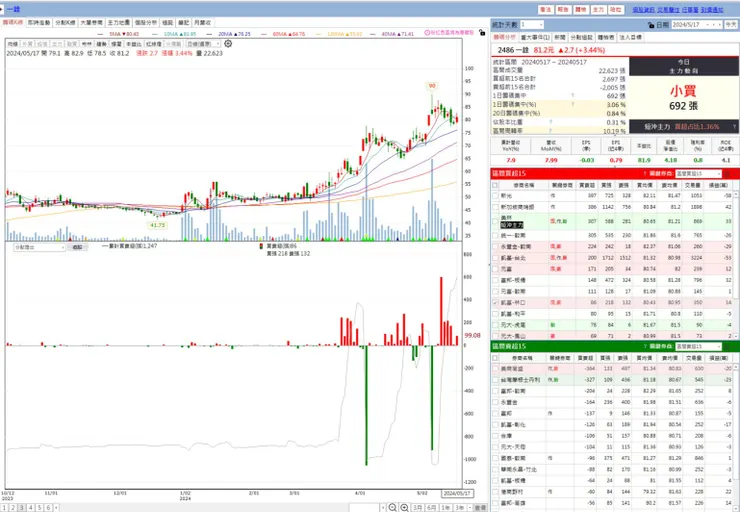
Task: Click the 2486 一詮 stock title text
Action: [513, 50]
